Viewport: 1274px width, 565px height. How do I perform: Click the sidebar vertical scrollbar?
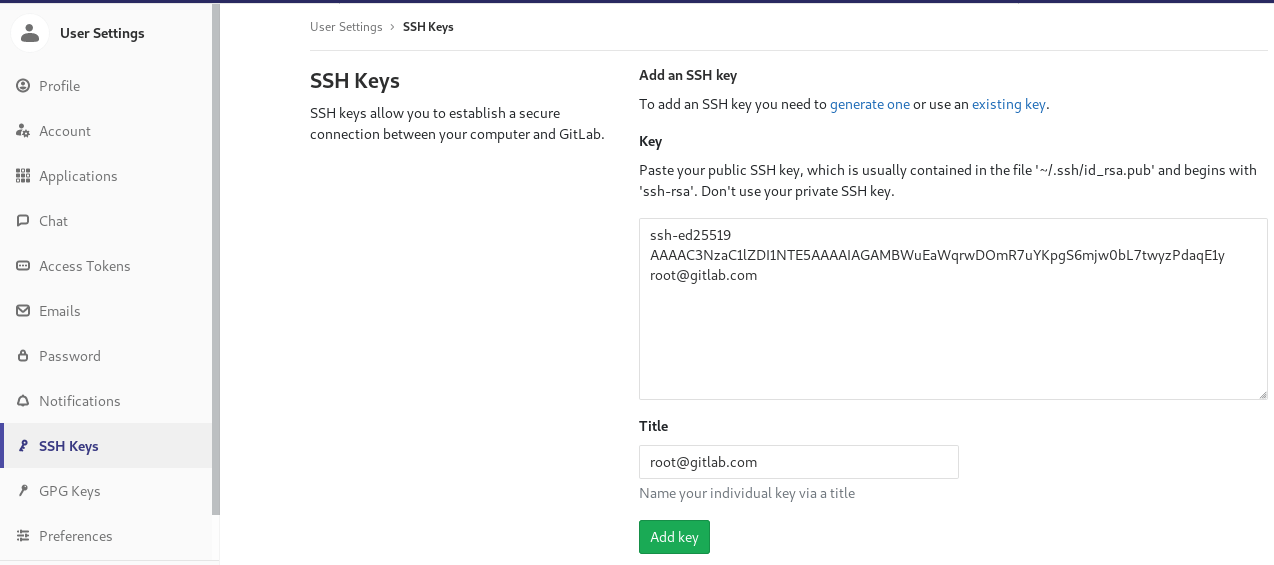[x=215, y=260]
